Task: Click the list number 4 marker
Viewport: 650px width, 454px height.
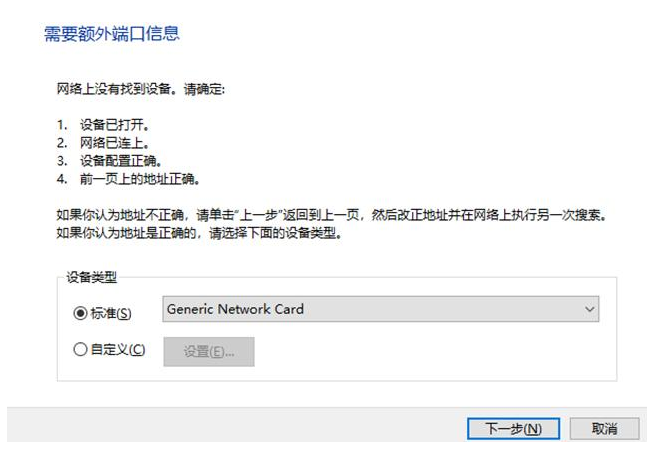Action: 61,180
